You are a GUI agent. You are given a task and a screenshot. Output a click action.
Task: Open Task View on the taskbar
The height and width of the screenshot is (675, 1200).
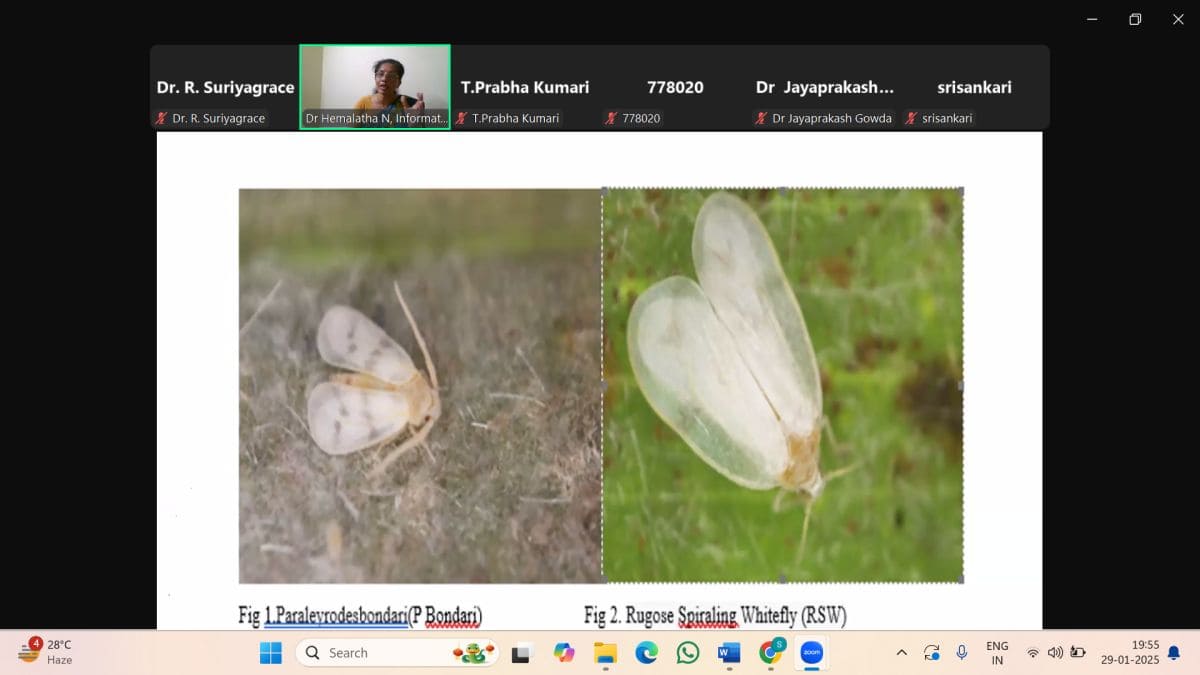pyautogui.click(x=522, y=653)
